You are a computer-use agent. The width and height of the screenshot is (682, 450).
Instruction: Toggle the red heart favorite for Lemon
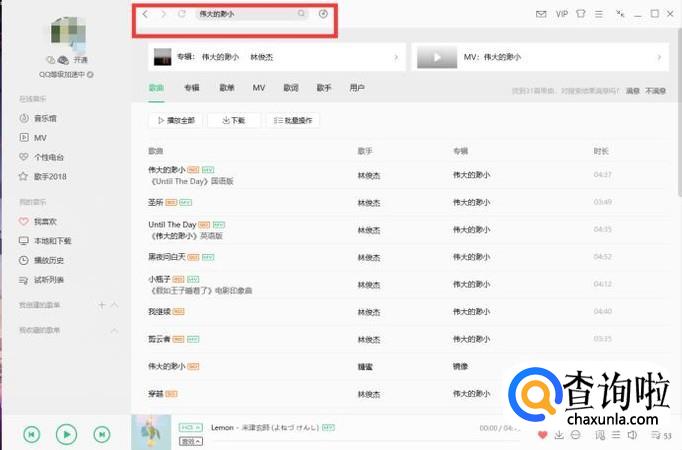pyautogui.click(x=542, y=435)
